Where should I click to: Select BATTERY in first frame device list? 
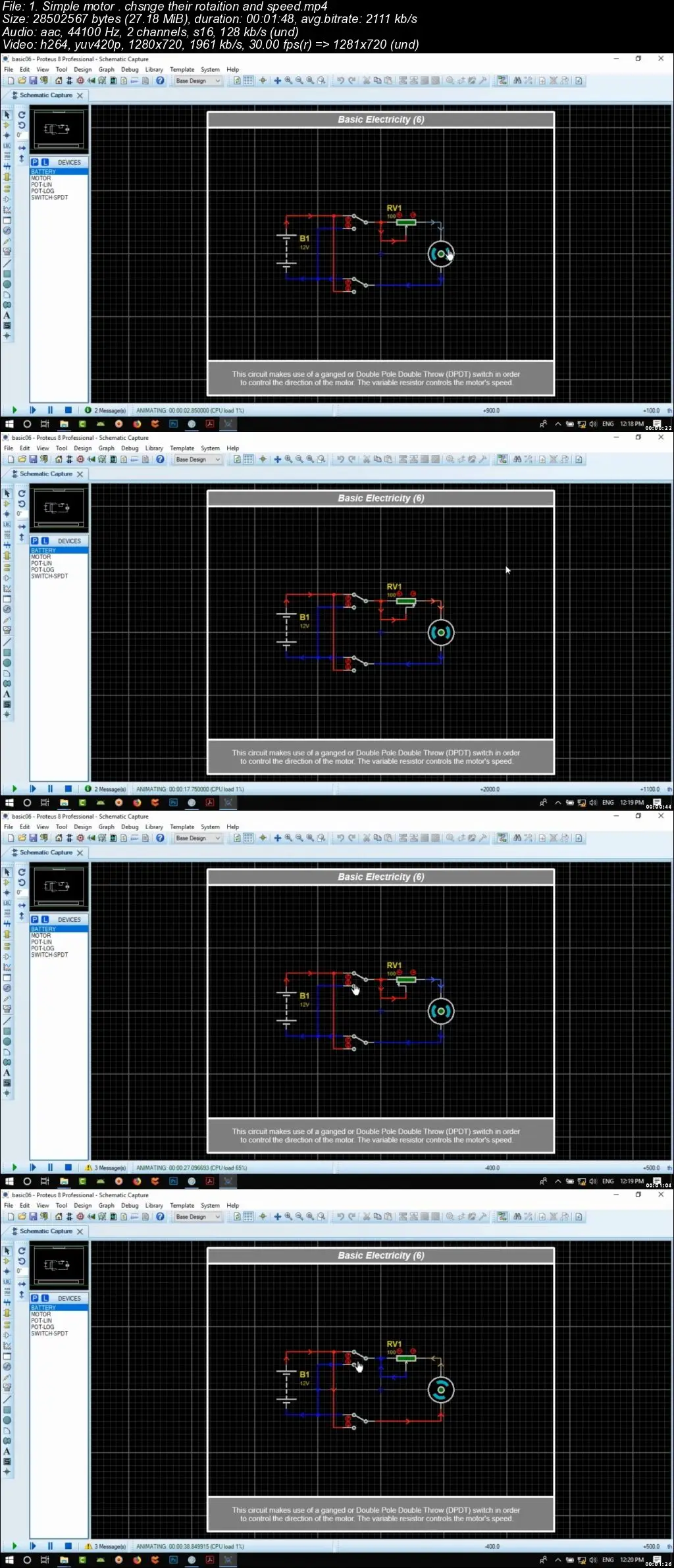(x=59, y=172)
